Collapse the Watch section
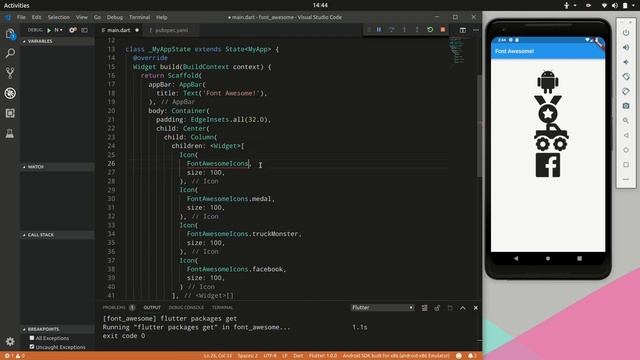The width and height of the screenshot is (640, 360). (x=57, y=167)
